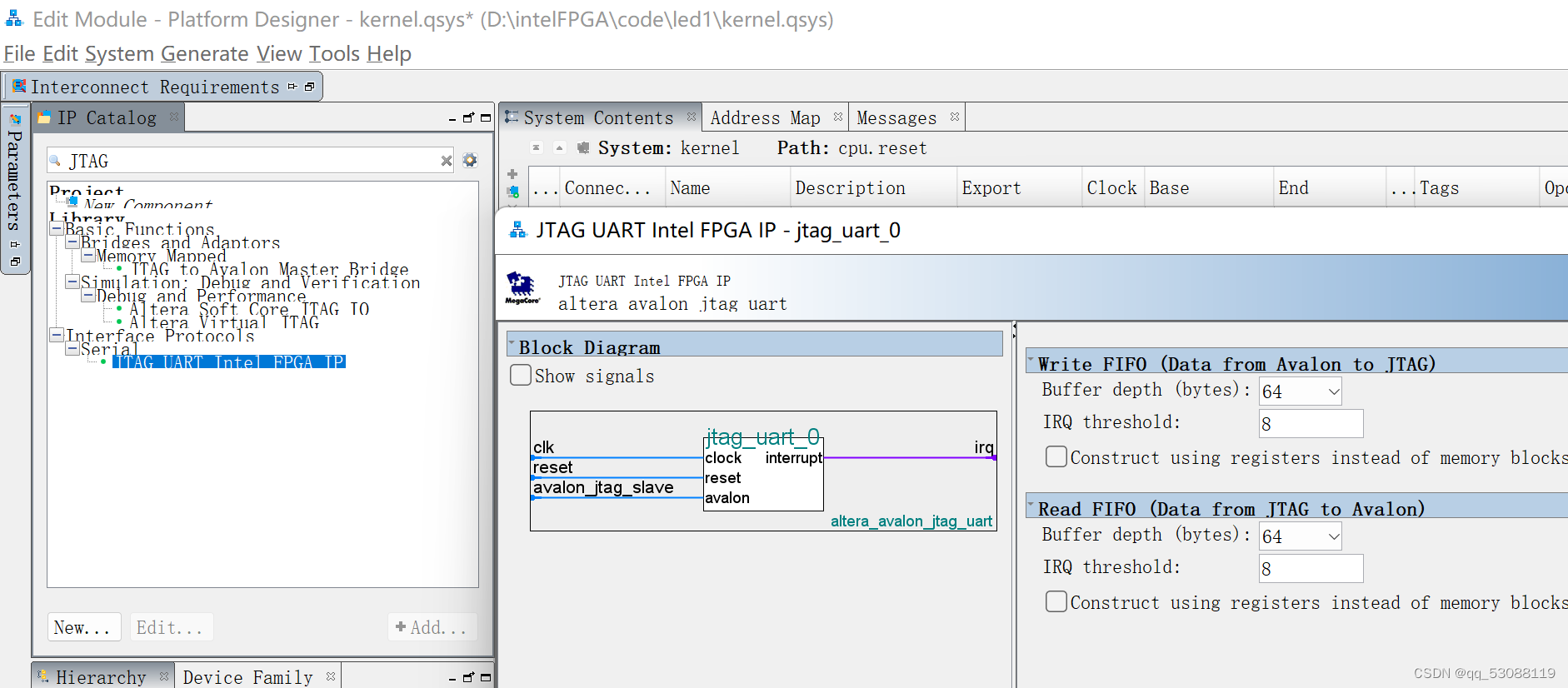Collapse the Serial tree node
The width and height of the screenshot is (1568, 688).
coord(72,348)
